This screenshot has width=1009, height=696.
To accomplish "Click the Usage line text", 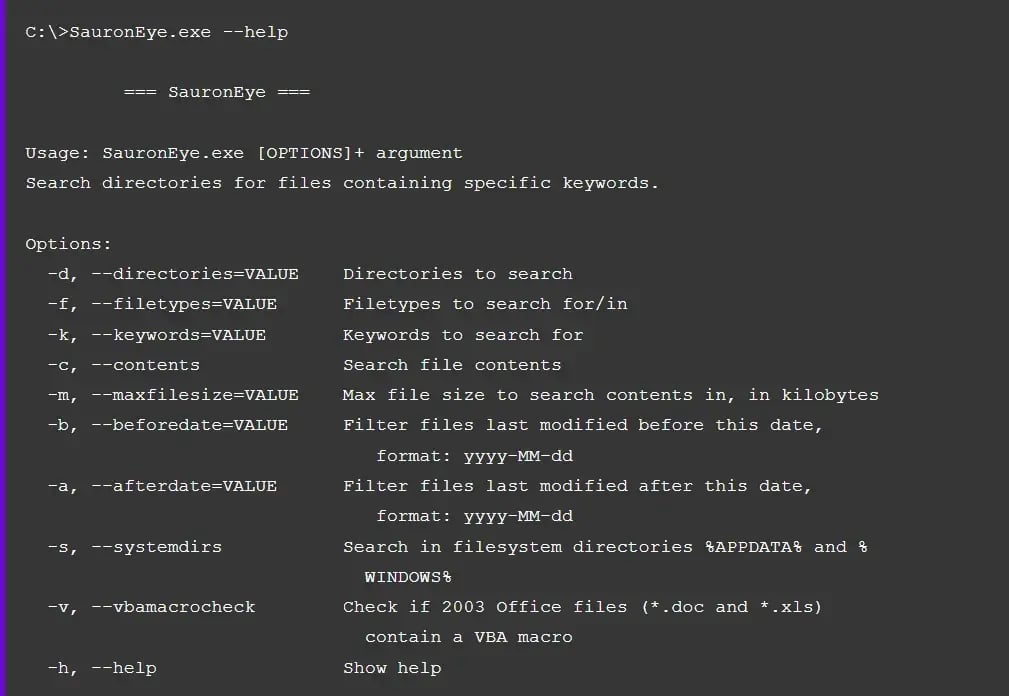I will pyautogui.click(x=244, y=153).
